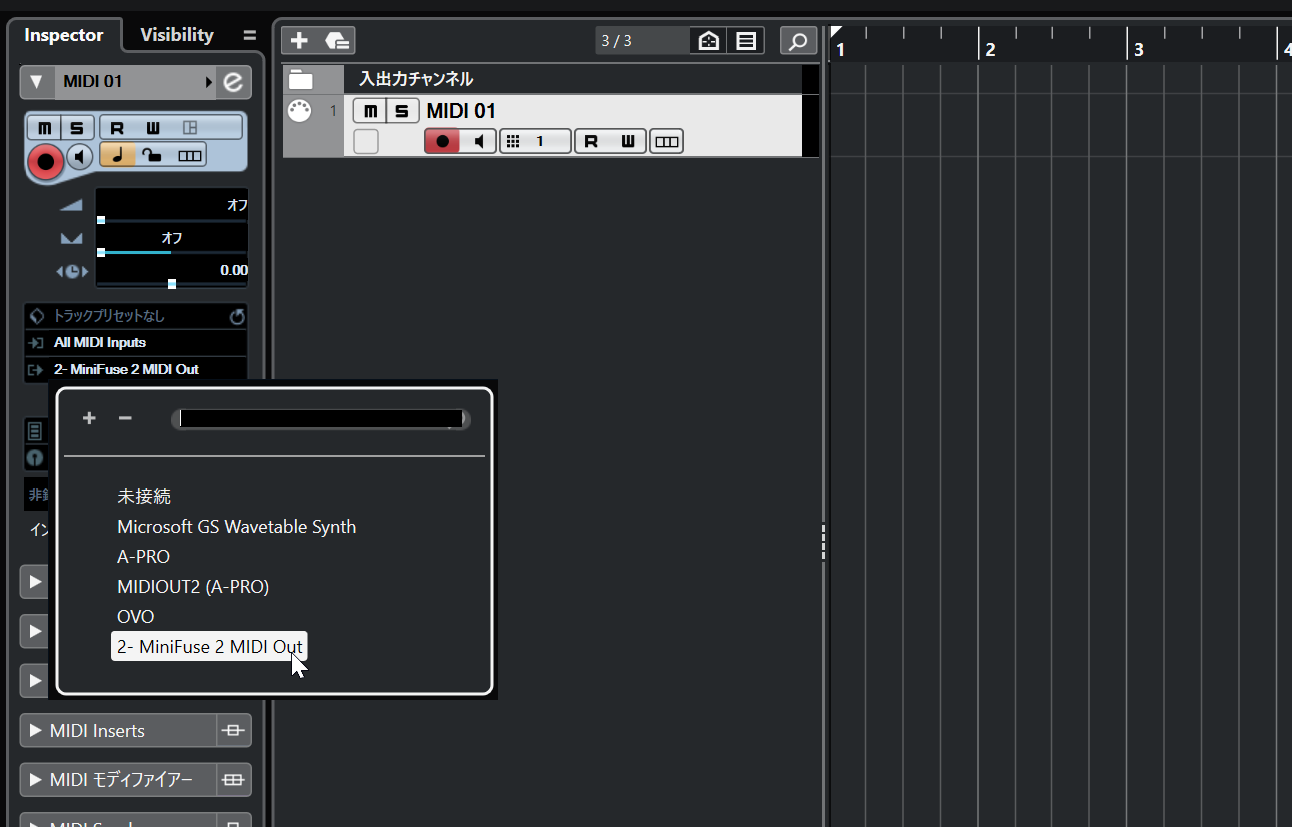Toggle monitor on MIDI 01 track row
1292x827 pixels.
480,141
